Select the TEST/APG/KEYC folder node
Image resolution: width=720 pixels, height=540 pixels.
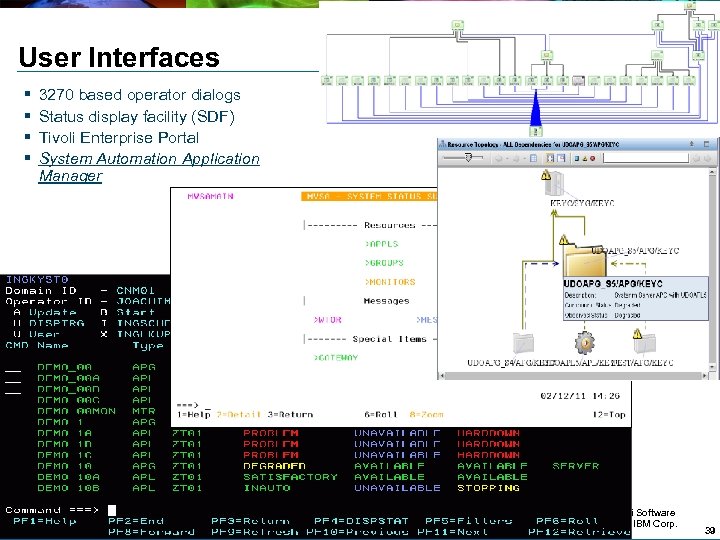(x=647, y=343)
